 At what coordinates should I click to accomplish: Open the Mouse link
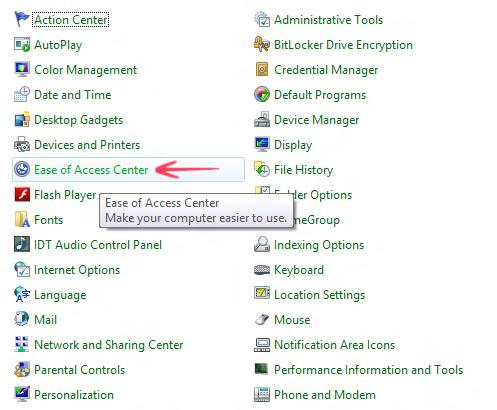click(x=292, y=320)
